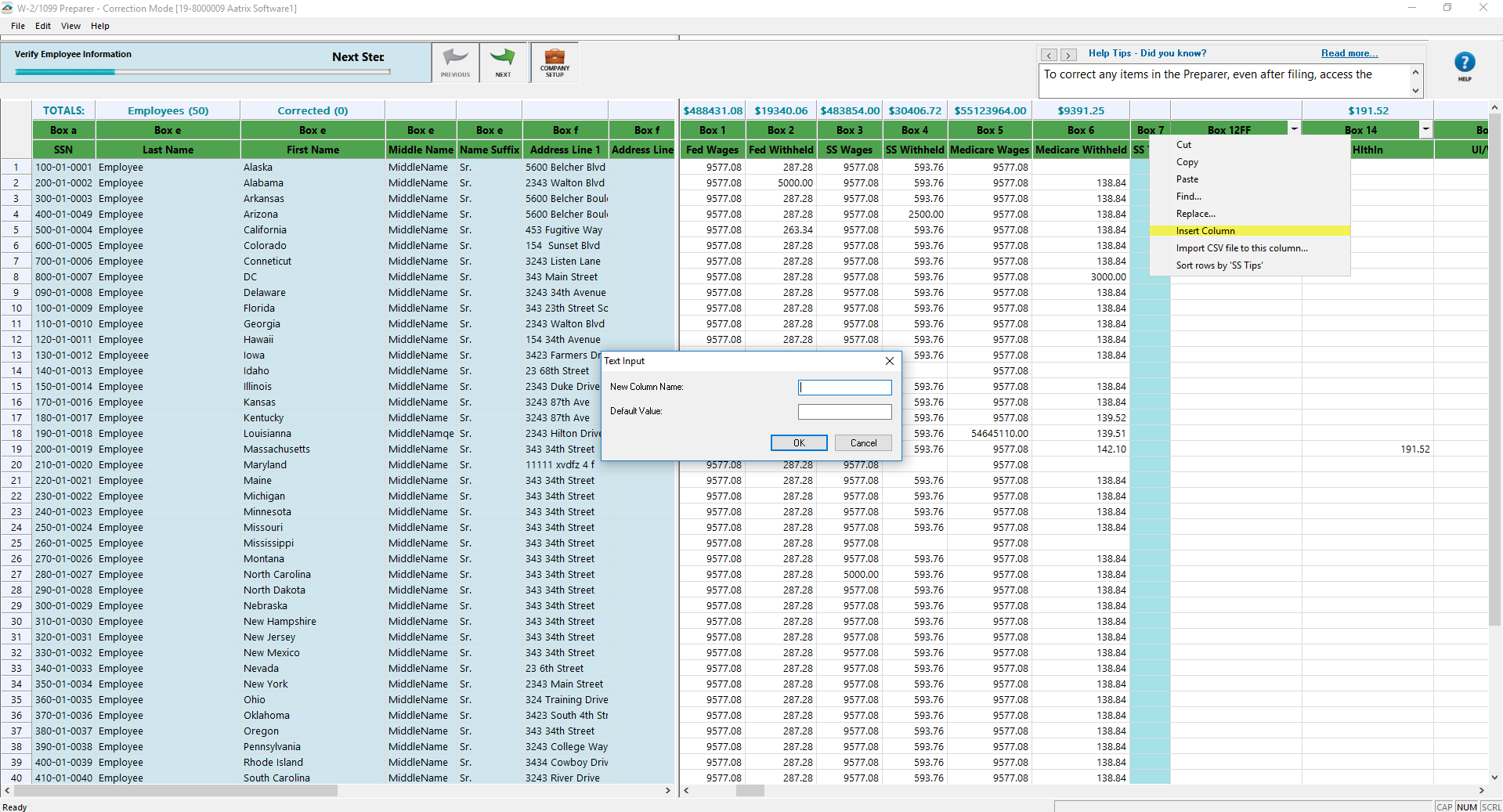Choose Sort rows by 'SS Tips'
The image size is (1503, 812).
1219,265
